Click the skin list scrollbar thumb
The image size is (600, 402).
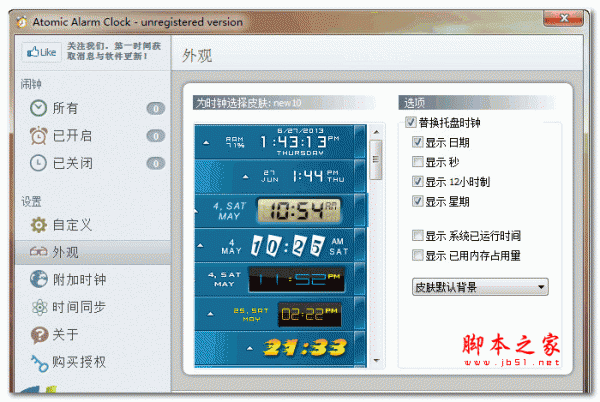pyautogui.click(x=376, y=160)
